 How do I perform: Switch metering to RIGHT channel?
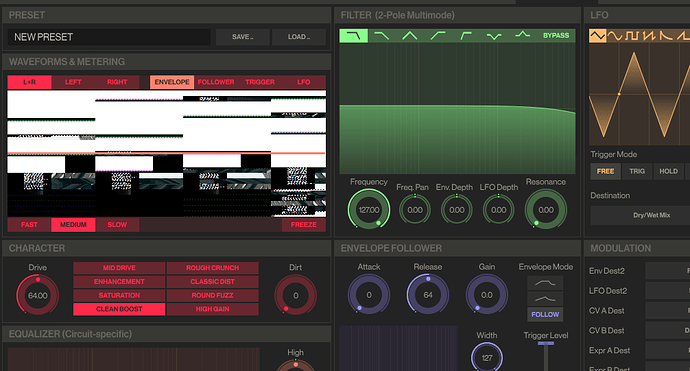pyautogui.click(x=117, y=82)
